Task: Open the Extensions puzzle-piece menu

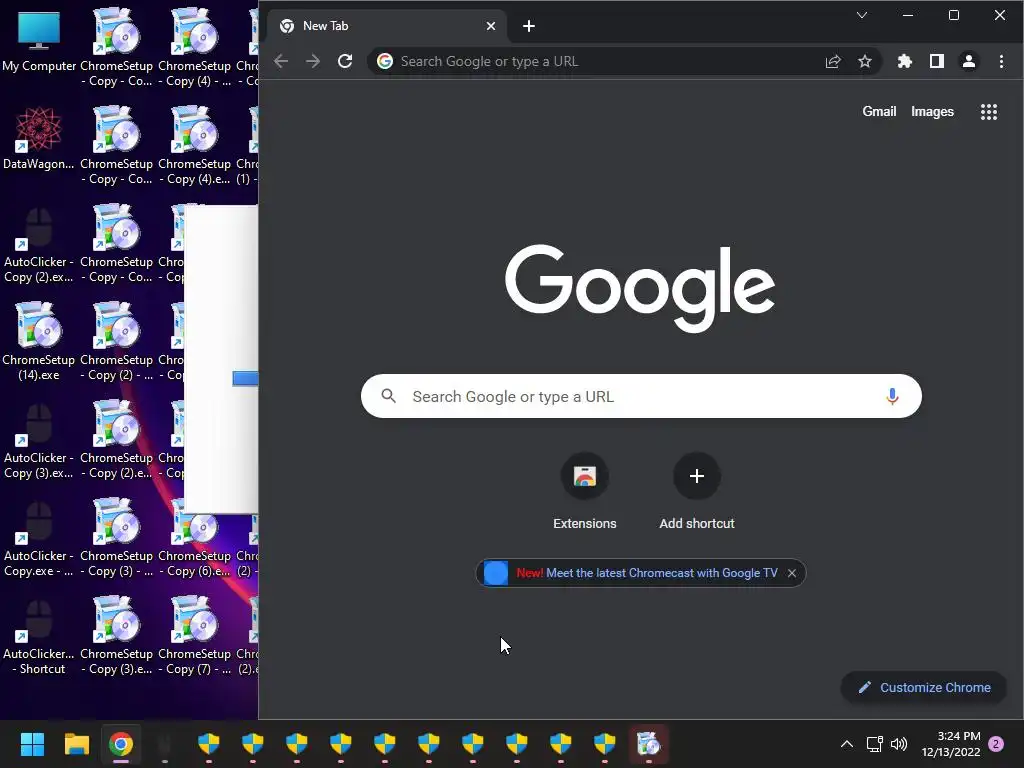Action: point(904,61)
